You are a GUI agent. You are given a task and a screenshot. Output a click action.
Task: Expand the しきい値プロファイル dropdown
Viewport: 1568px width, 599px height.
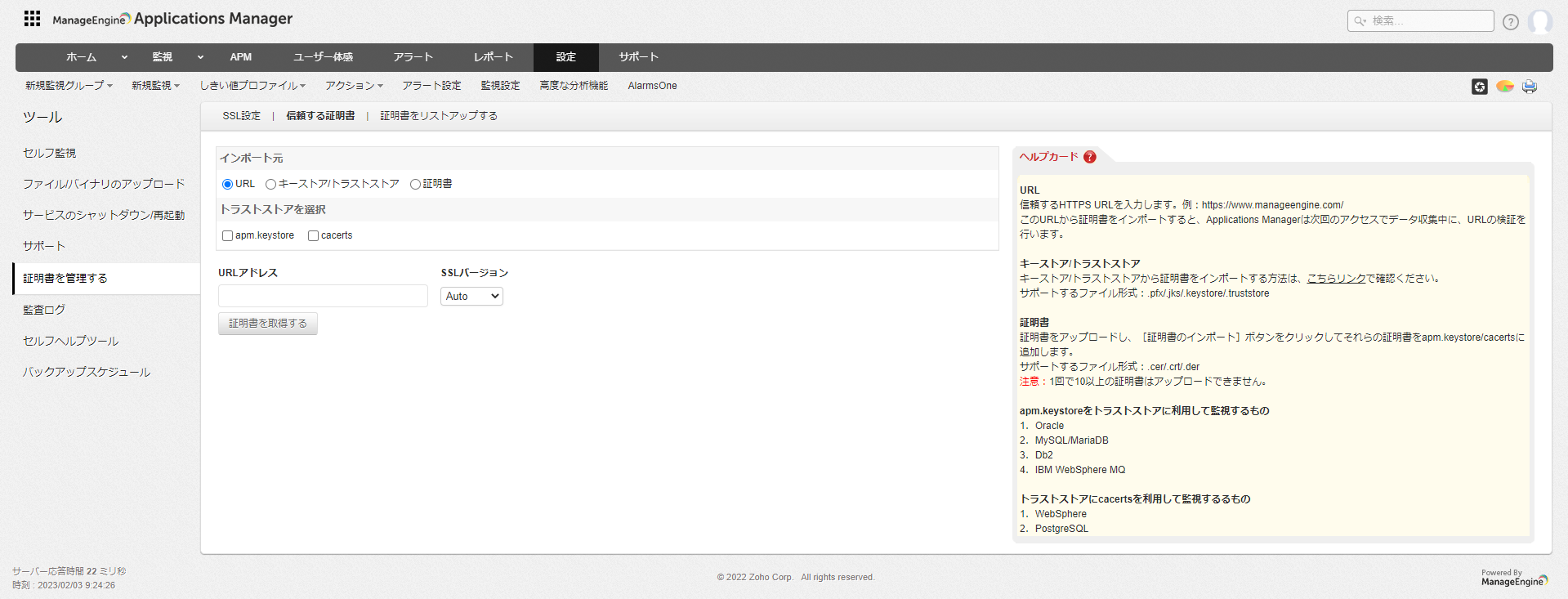[x=252, y=86]
